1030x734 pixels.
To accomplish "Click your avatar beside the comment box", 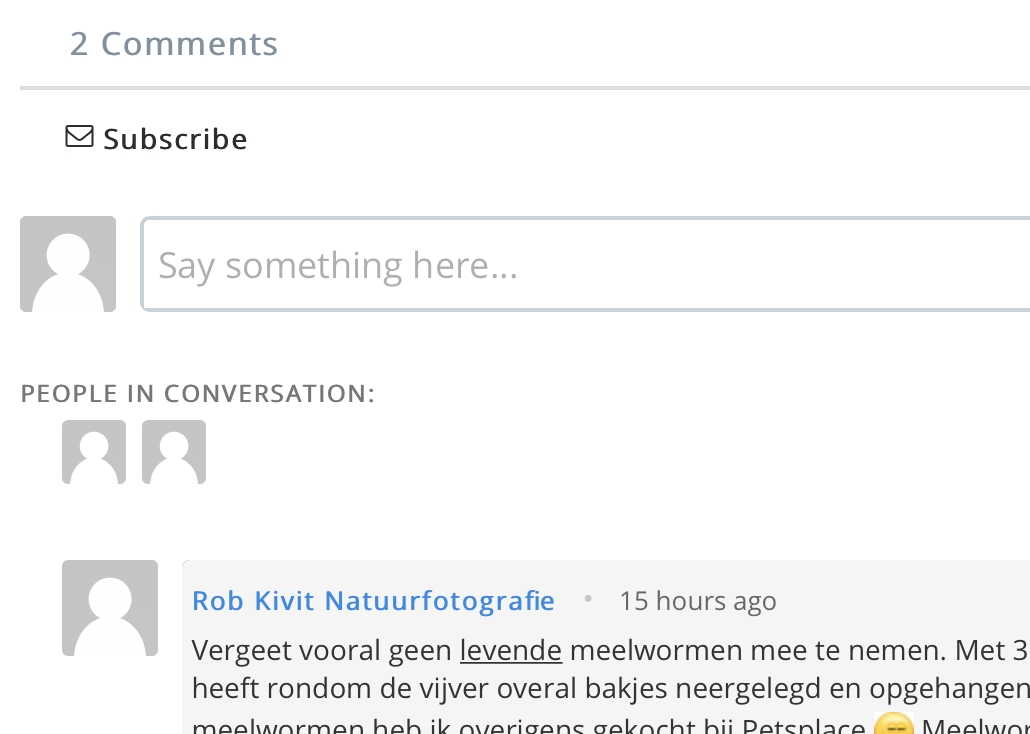I will click(68, 264).
